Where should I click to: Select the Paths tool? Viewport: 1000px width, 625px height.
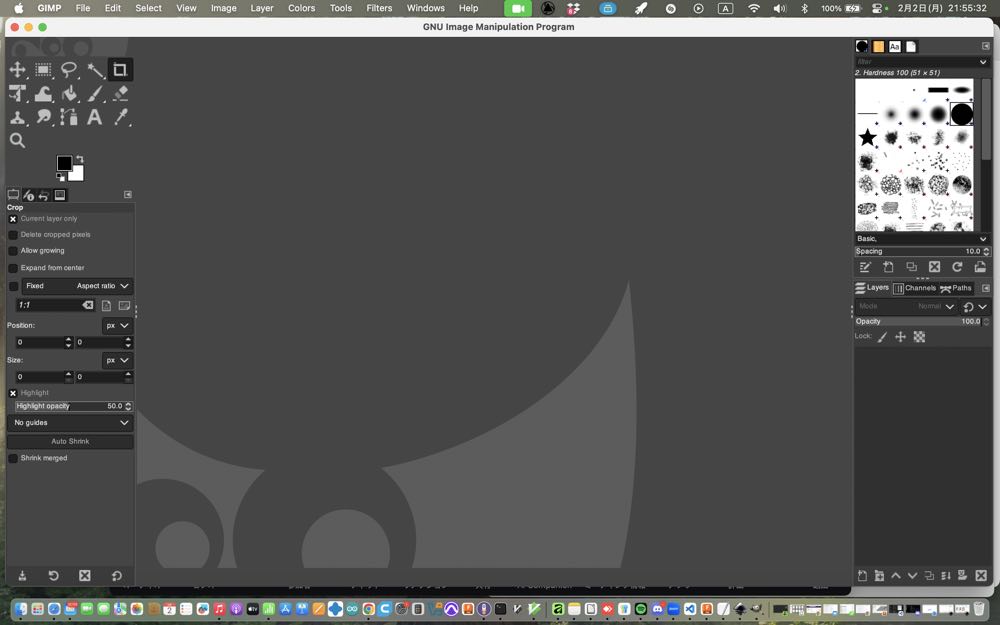coord(68,117)
